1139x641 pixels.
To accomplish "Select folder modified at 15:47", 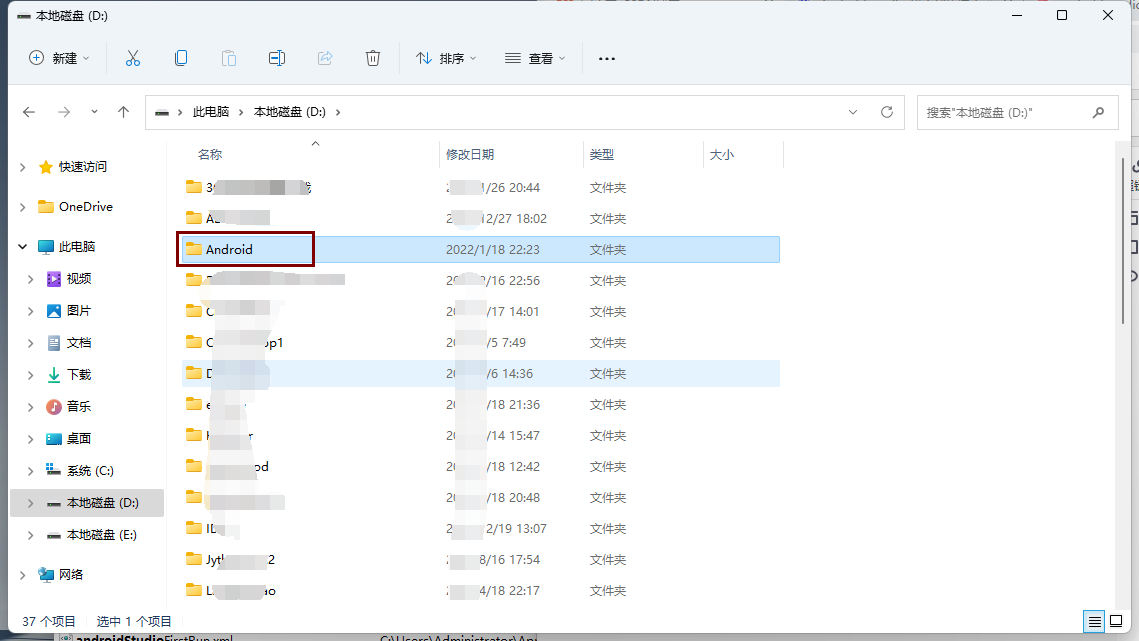I will point(481,435).
